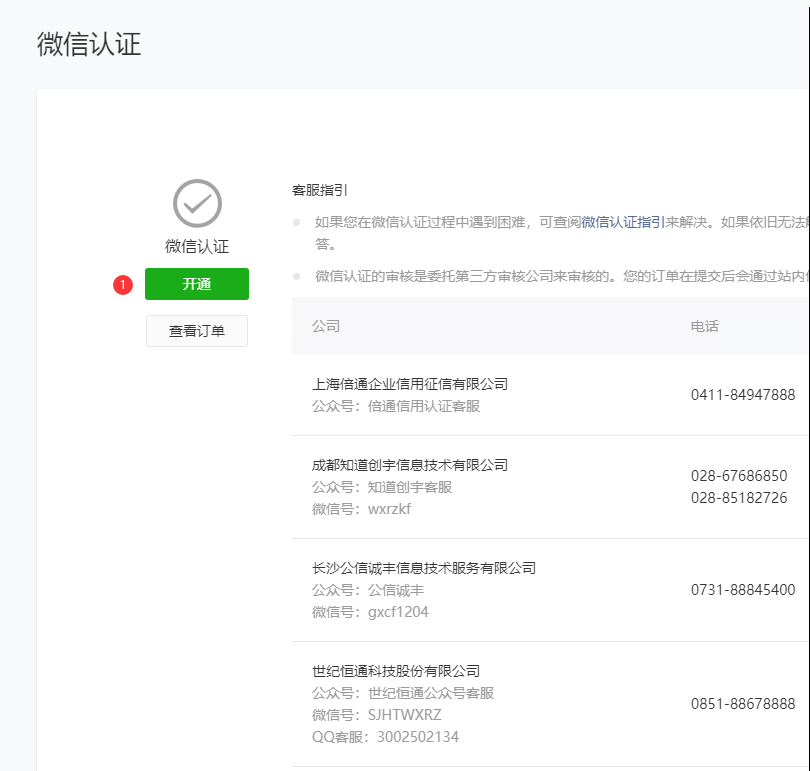The image size is (810, 771).
Task: Click 公众号：世纪恒通公众号客服 text
Action: pos(403,693)
